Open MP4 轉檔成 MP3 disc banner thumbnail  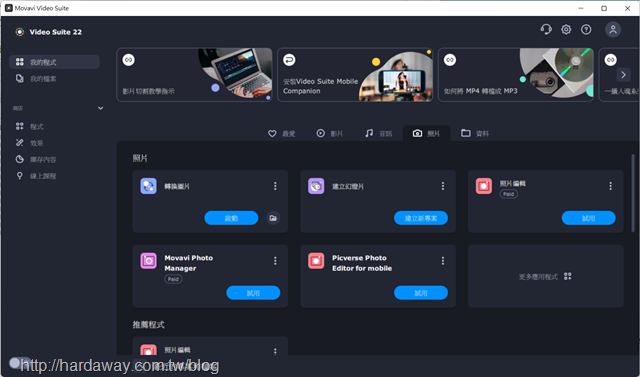(557, 74)
